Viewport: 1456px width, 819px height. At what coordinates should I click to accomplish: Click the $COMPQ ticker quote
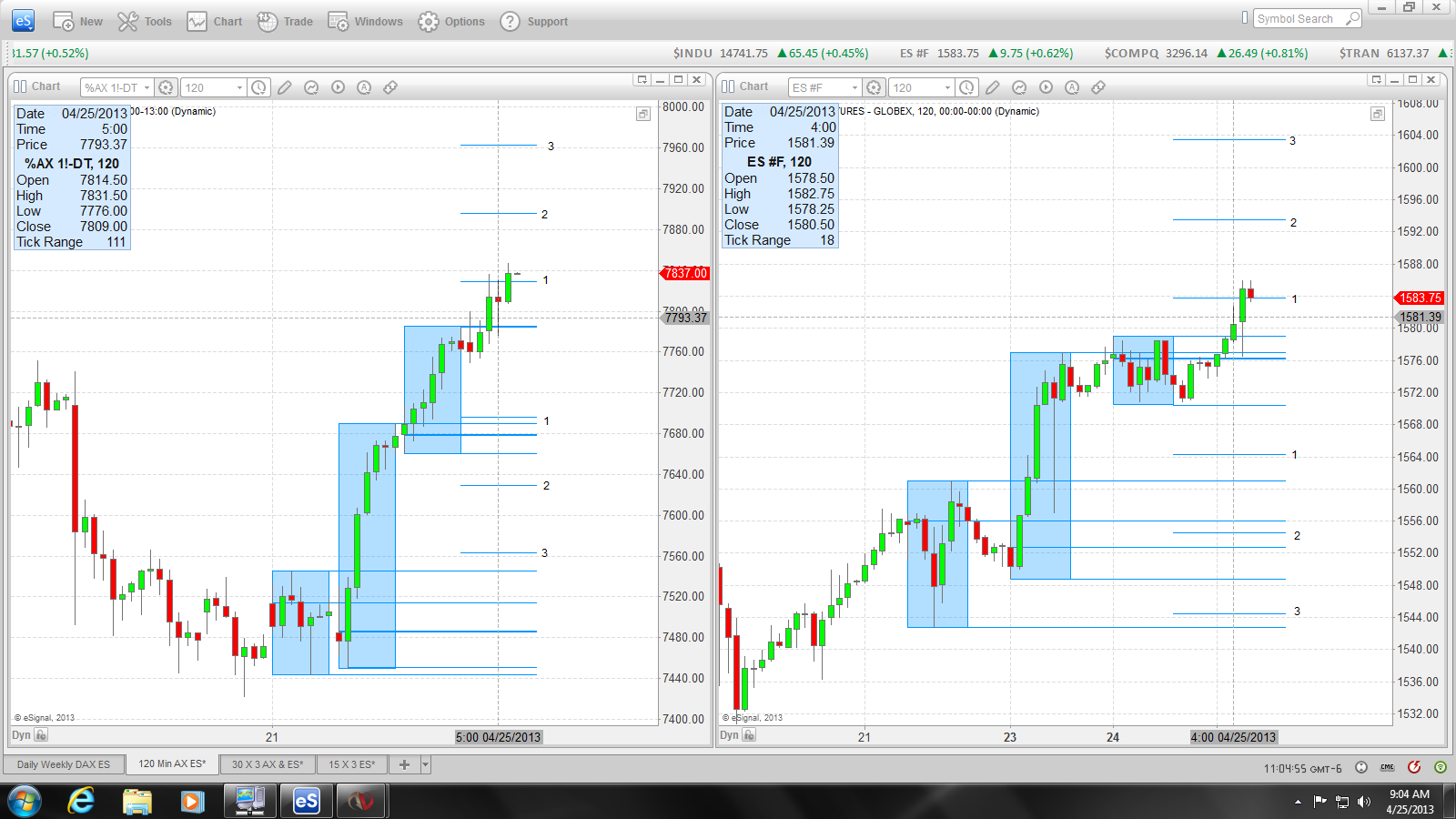coord(1207,54)
